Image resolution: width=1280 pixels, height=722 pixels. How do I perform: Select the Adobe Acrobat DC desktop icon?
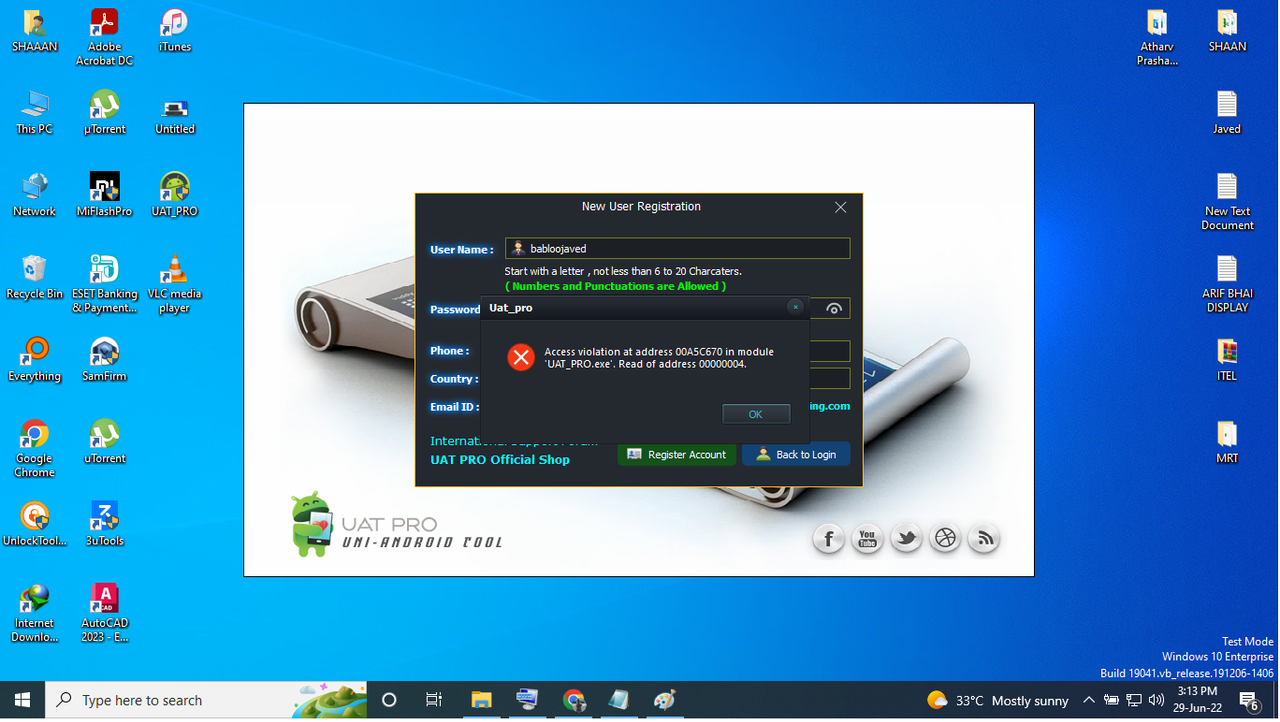[x=104, y=37]
